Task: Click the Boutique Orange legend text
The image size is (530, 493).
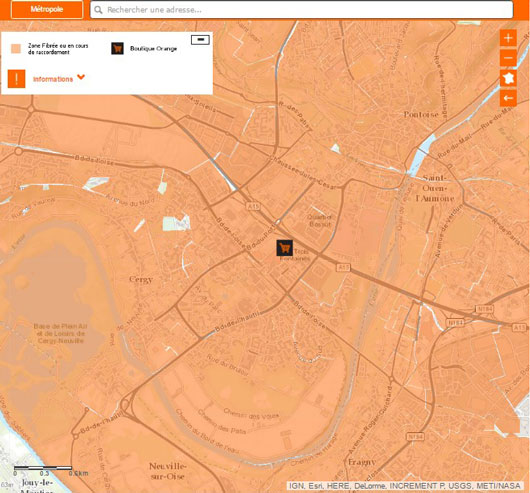Action: [x=153, y=49]
